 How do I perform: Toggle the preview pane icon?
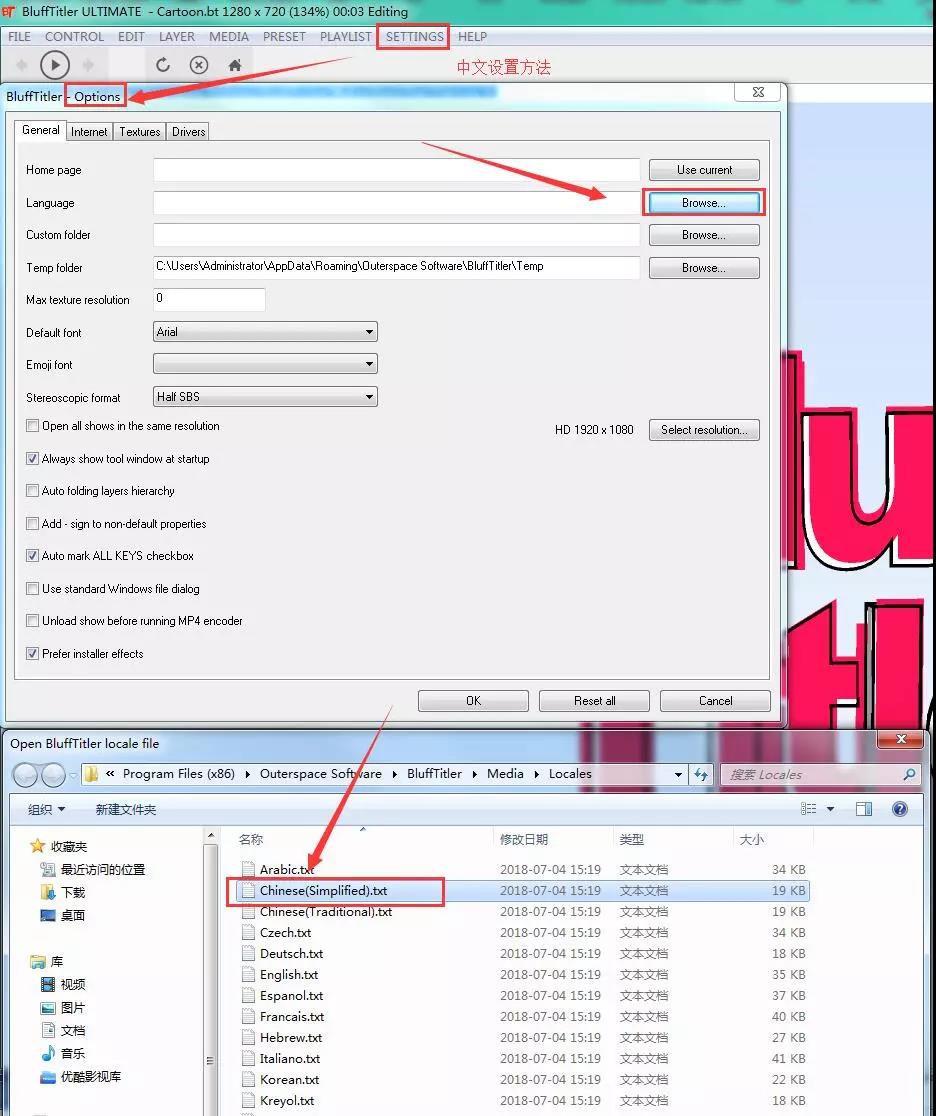pos(864,809)
